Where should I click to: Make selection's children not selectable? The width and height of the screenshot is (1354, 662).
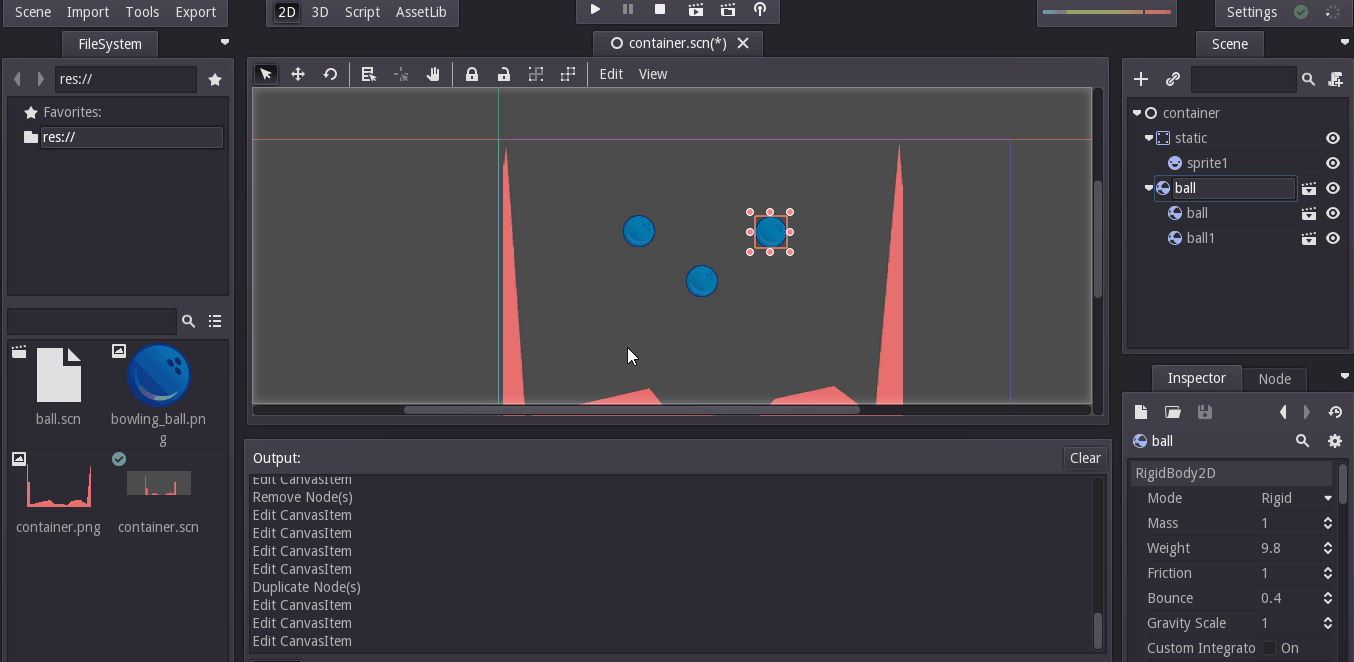(x=536, y=74)
